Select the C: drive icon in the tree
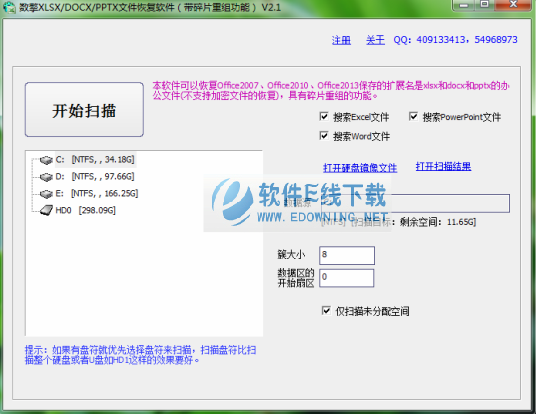This screenshot has width=536, height=414. 46,160
